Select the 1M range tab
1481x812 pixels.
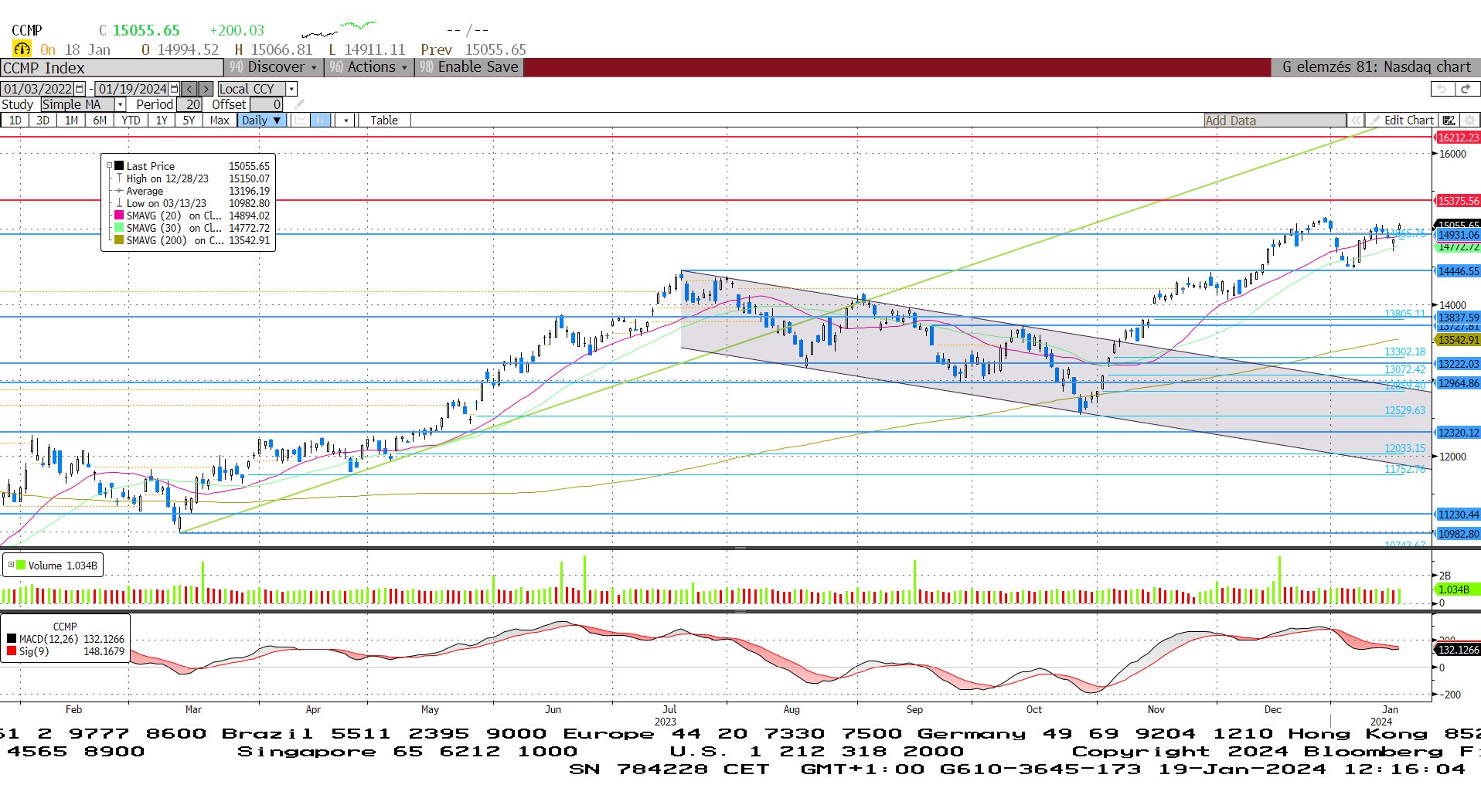pyautogui.click(x=71, y=121)
